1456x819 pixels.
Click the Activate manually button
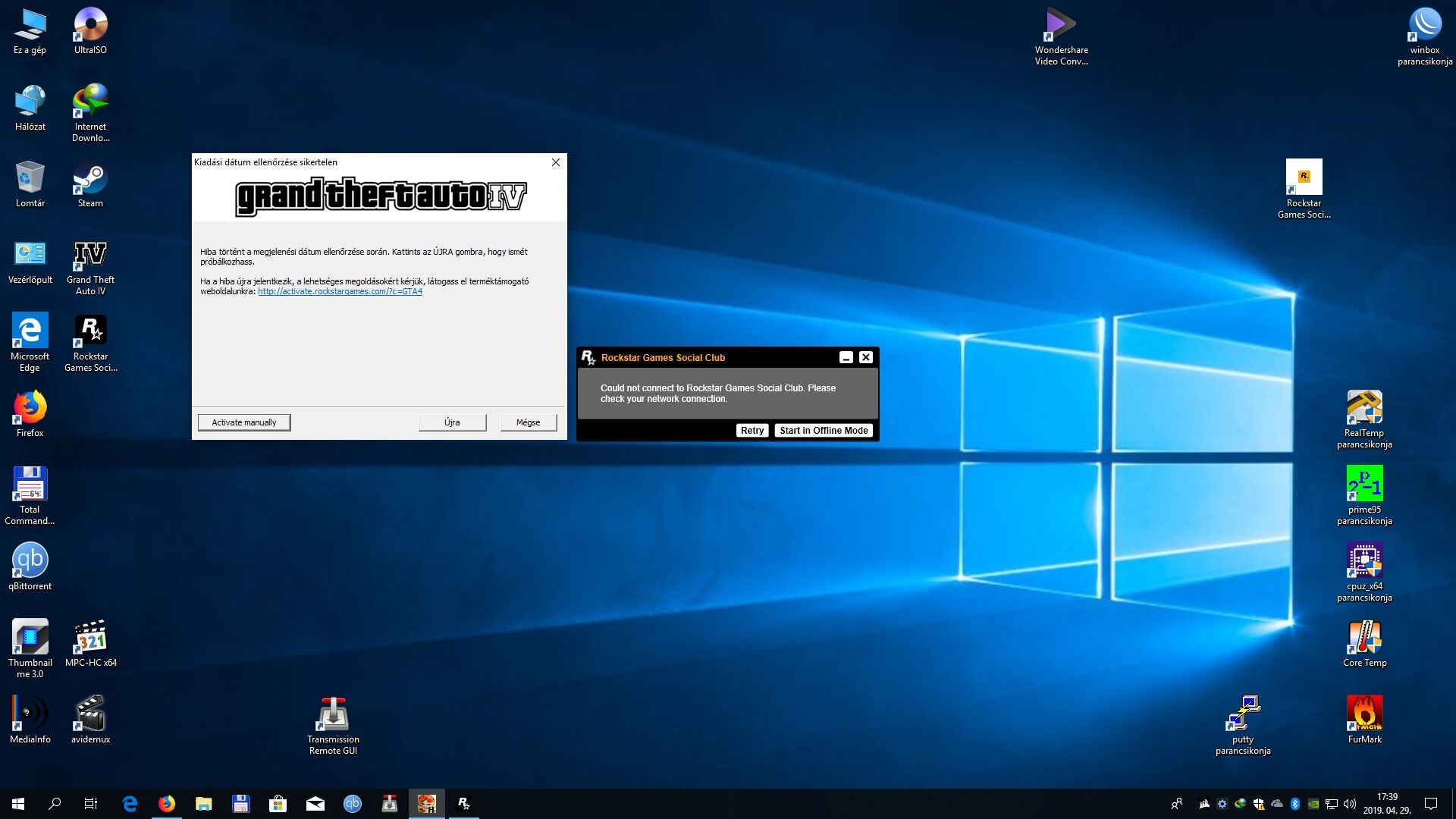[x=244, y=422]
